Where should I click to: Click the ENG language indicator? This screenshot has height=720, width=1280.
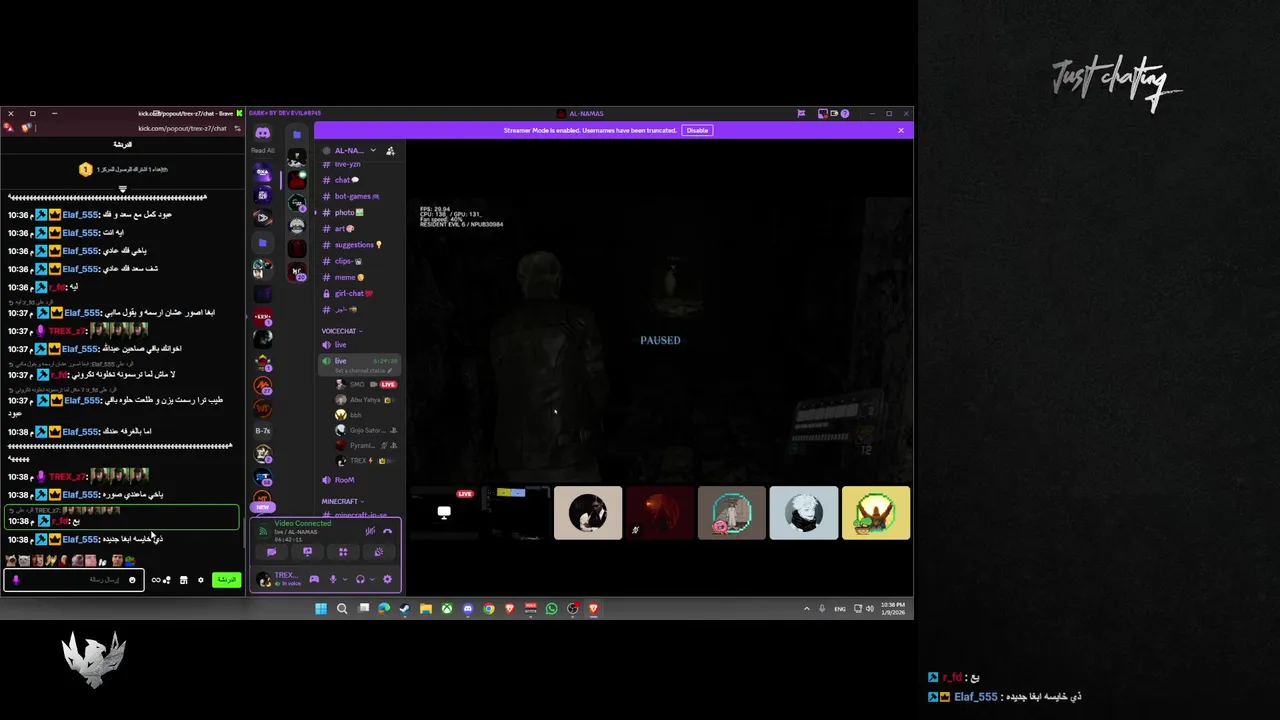pyautogui.click(x=840, y=608)
